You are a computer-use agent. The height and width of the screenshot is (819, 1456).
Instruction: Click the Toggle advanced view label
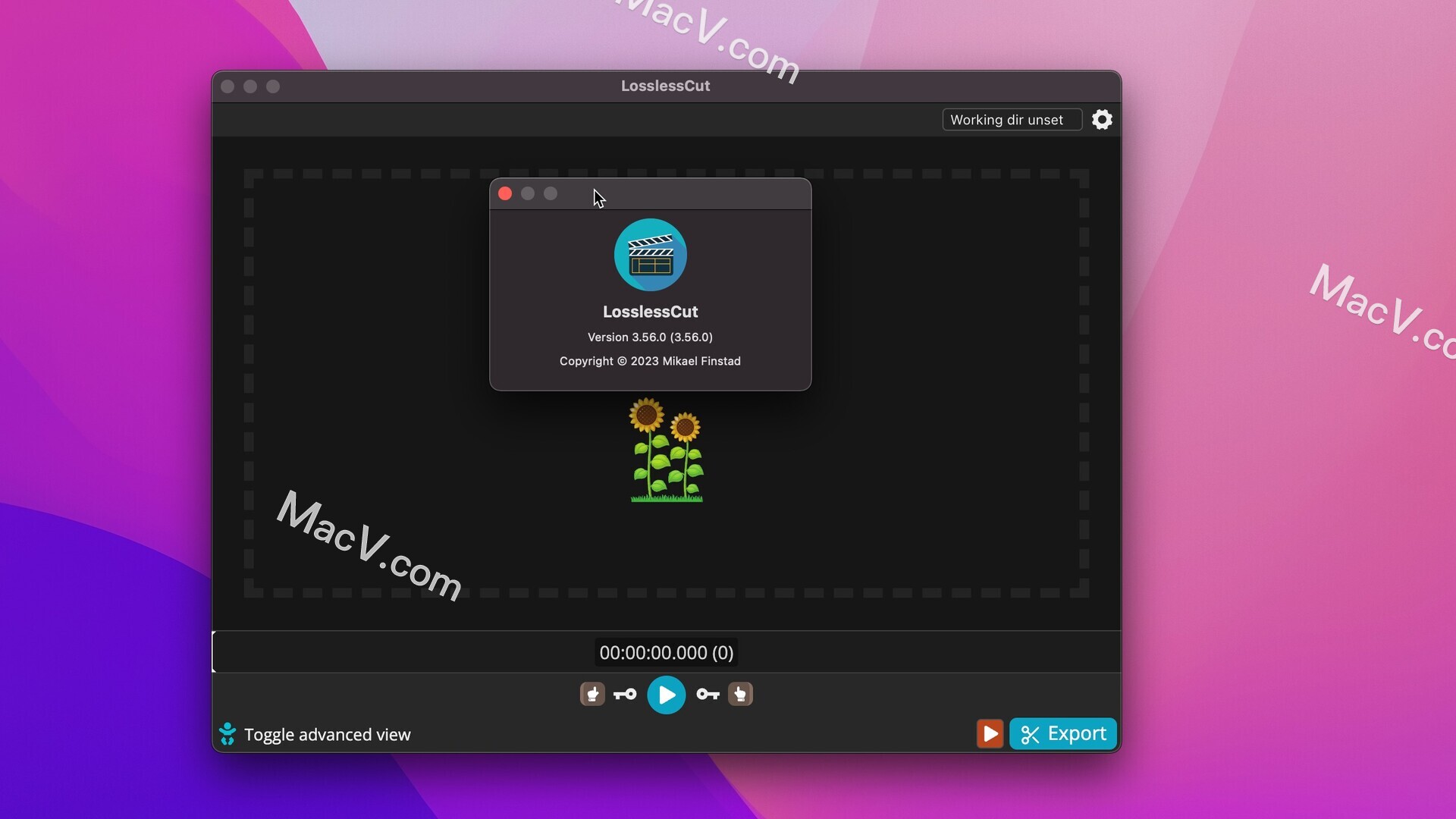tap(327, 735)
